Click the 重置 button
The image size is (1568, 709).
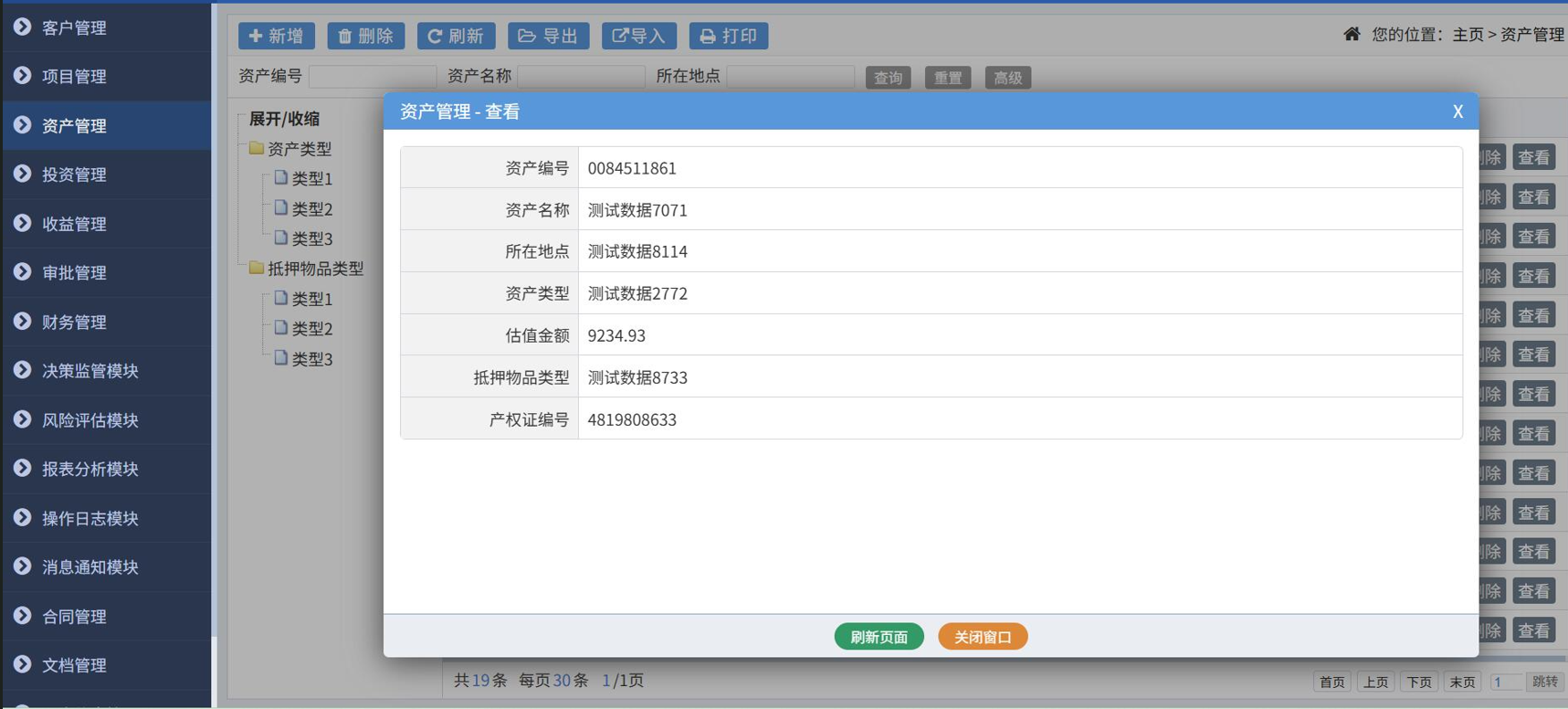point(948,78)
